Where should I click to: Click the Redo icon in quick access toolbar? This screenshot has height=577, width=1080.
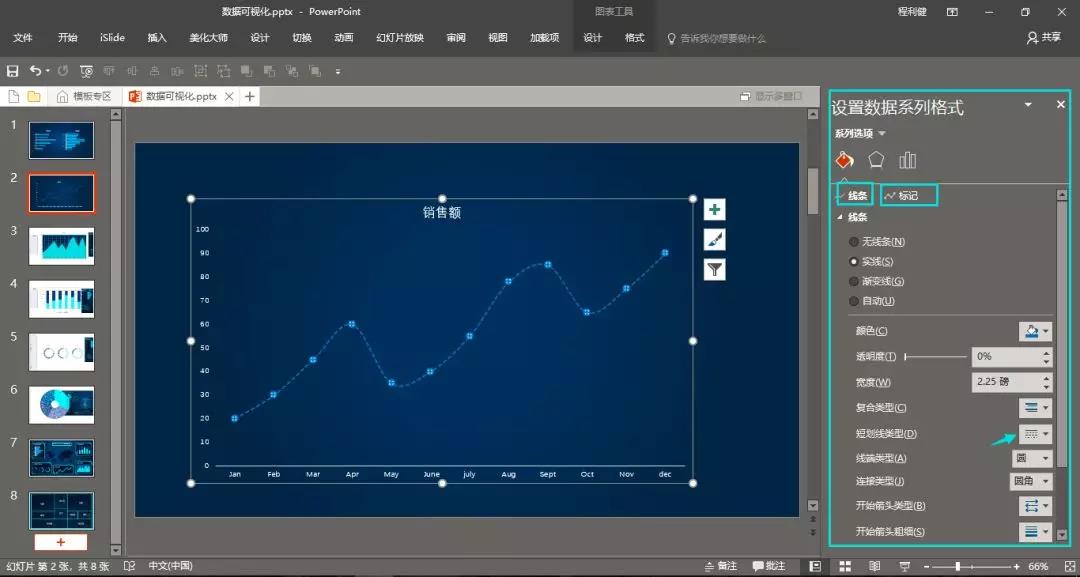click(x=63, y=71)
